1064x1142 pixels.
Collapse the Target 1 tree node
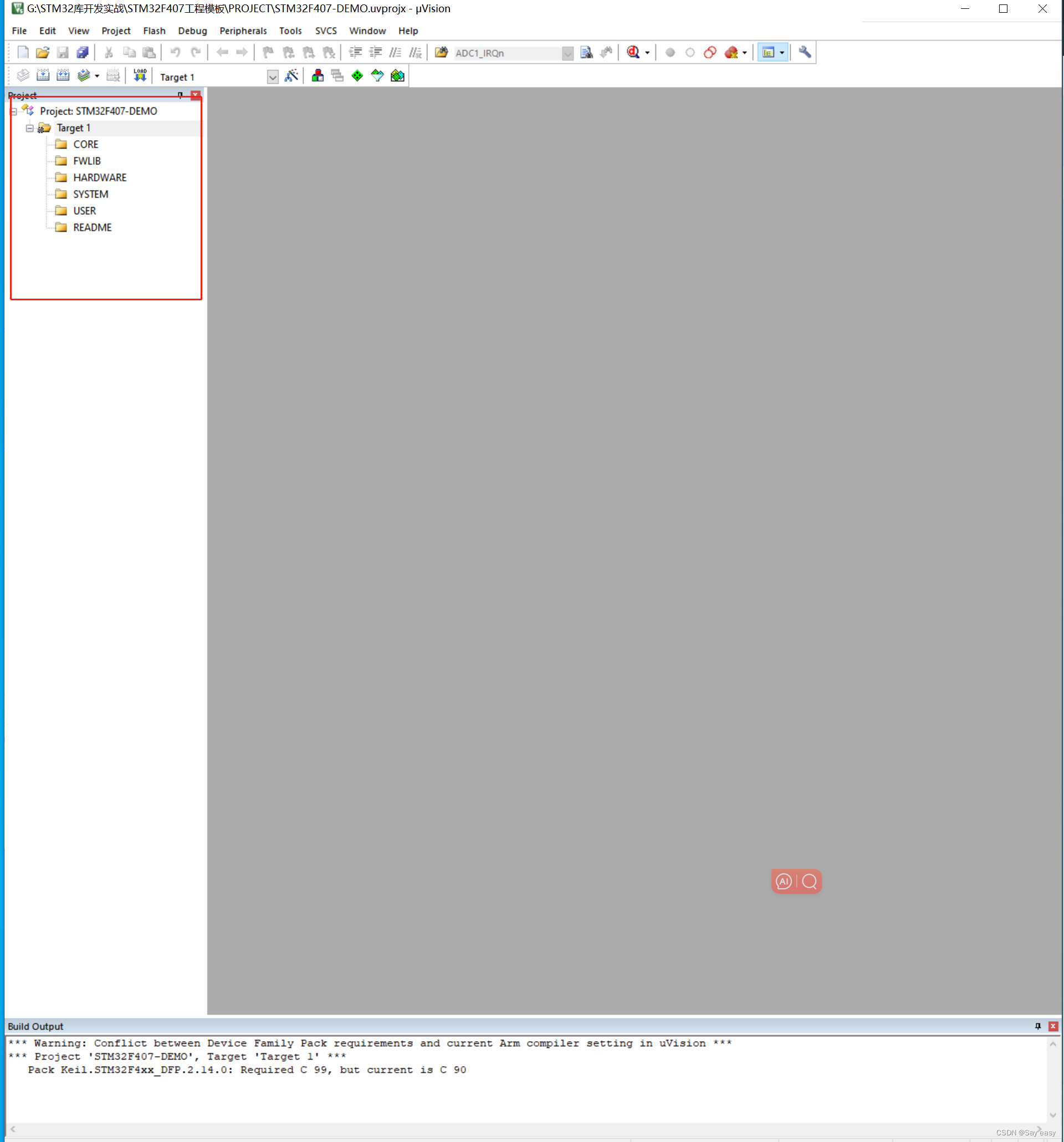pyautogui.click(x=30, y=128)
